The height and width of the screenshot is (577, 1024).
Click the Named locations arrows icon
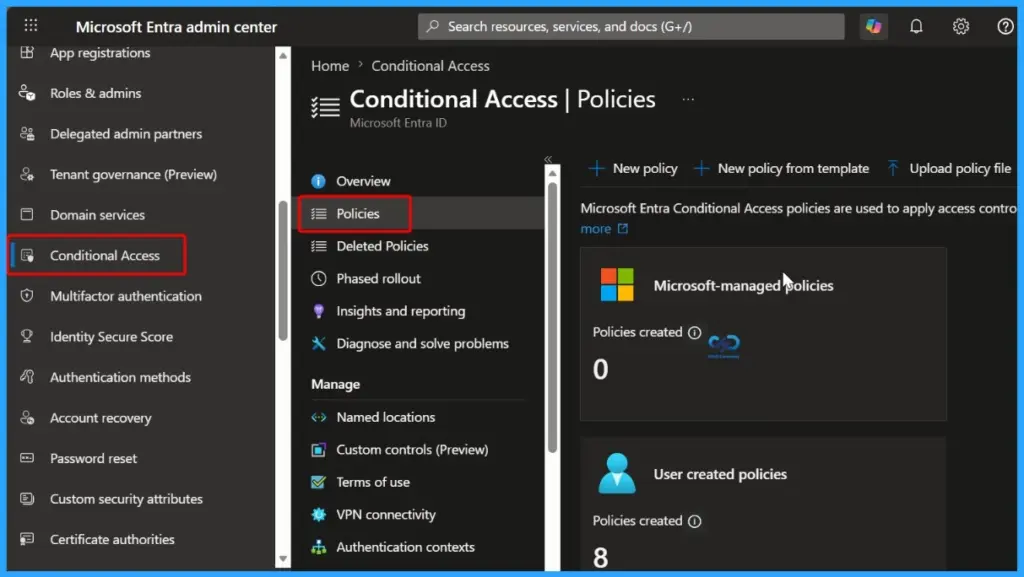318,417
